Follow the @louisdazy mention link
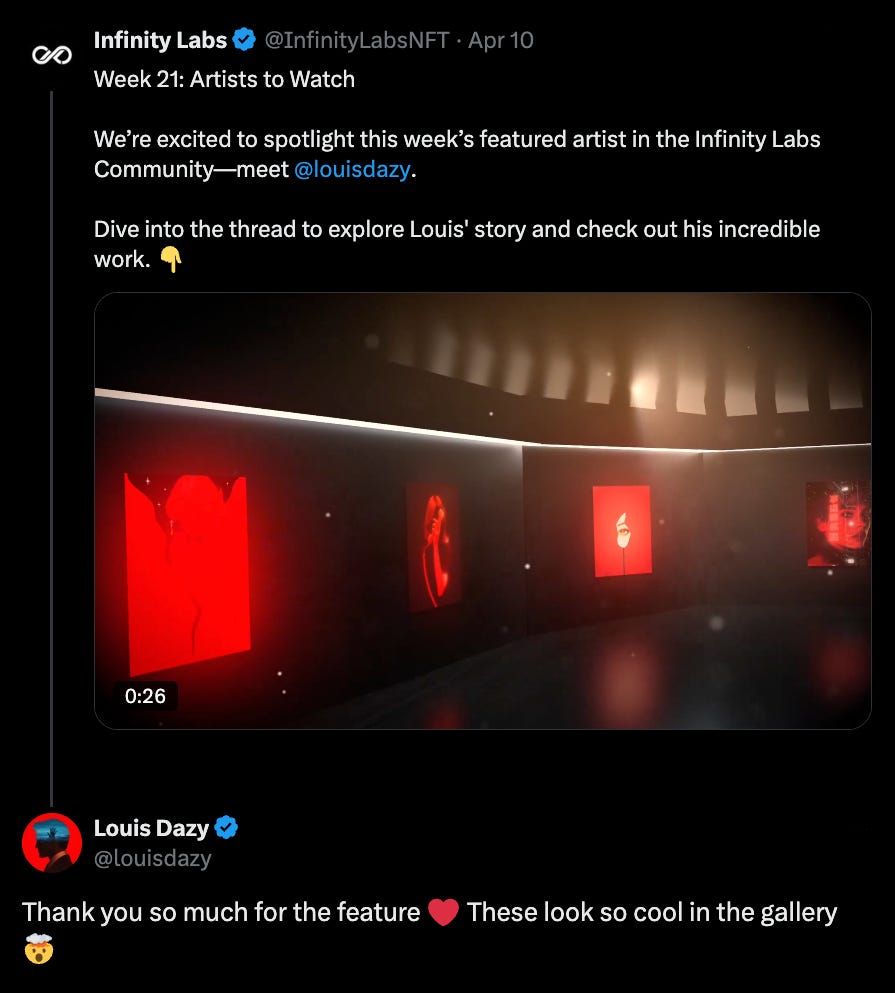This screenshot has width=895, height=993. tap(352, 170)
